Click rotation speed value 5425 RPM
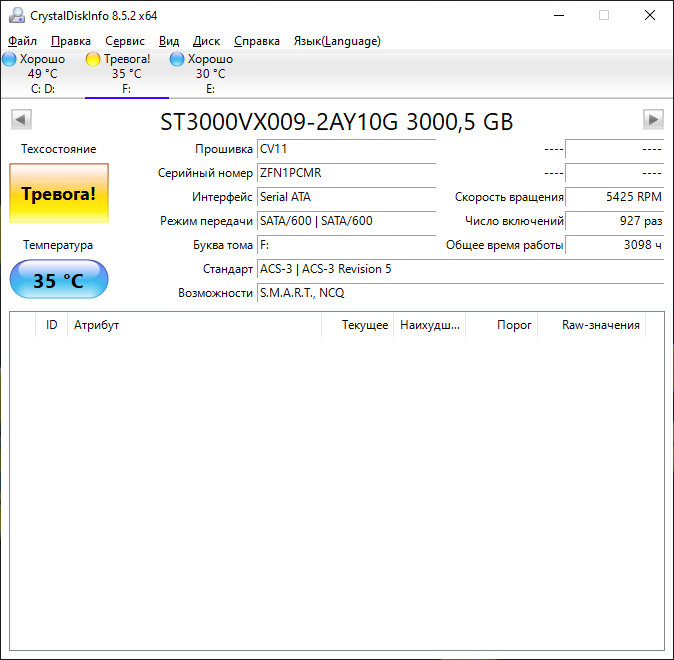Screen dimensions: 674x660 [x=614, y=197]
